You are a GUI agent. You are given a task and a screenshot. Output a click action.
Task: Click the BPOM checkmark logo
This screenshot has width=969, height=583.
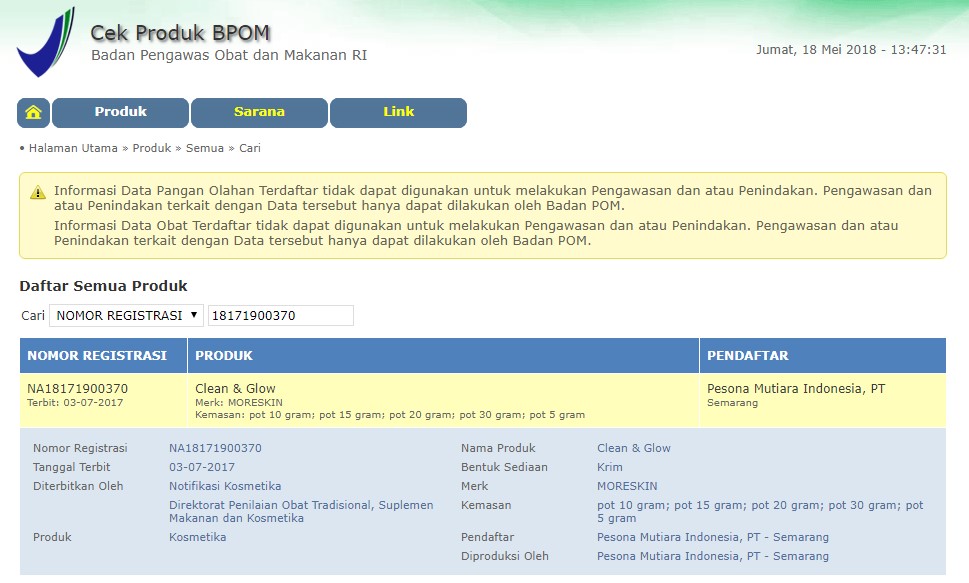(46, 42)
